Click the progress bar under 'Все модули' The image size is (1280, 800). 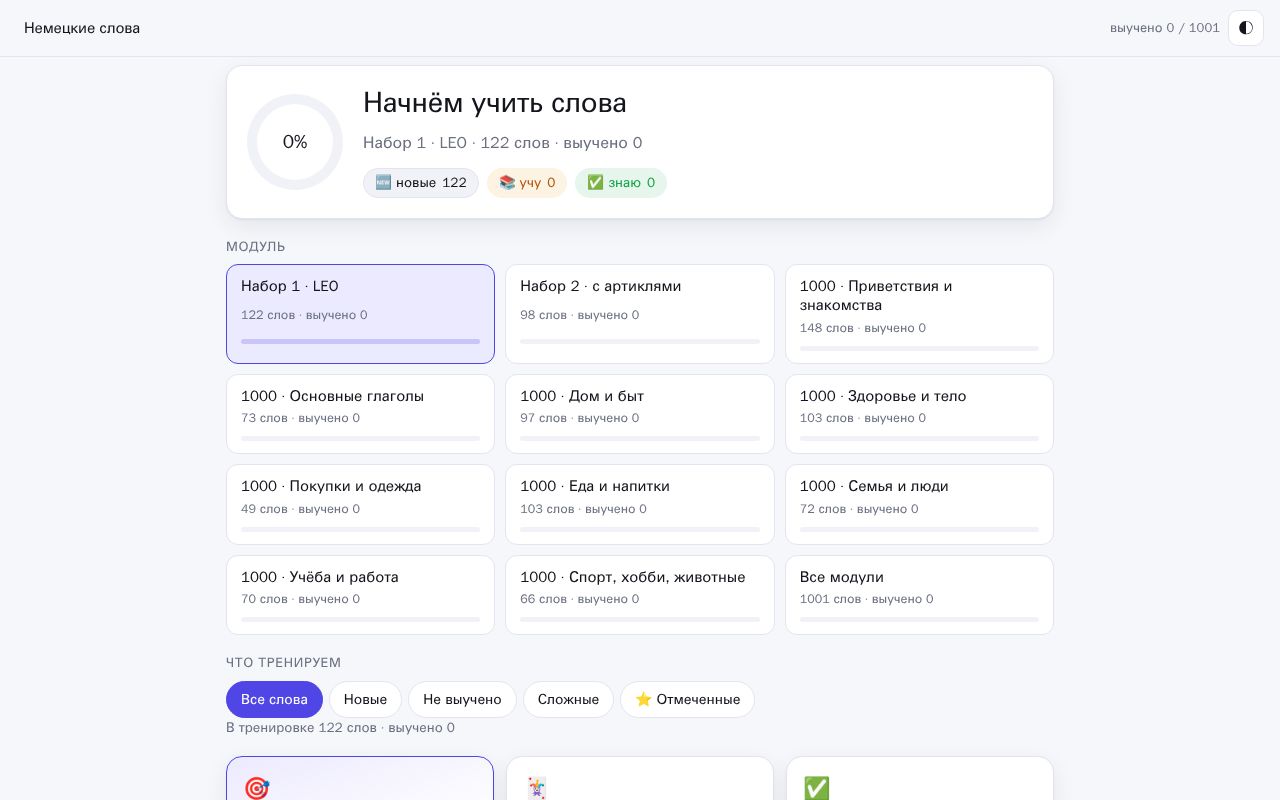tap(919, 619)
